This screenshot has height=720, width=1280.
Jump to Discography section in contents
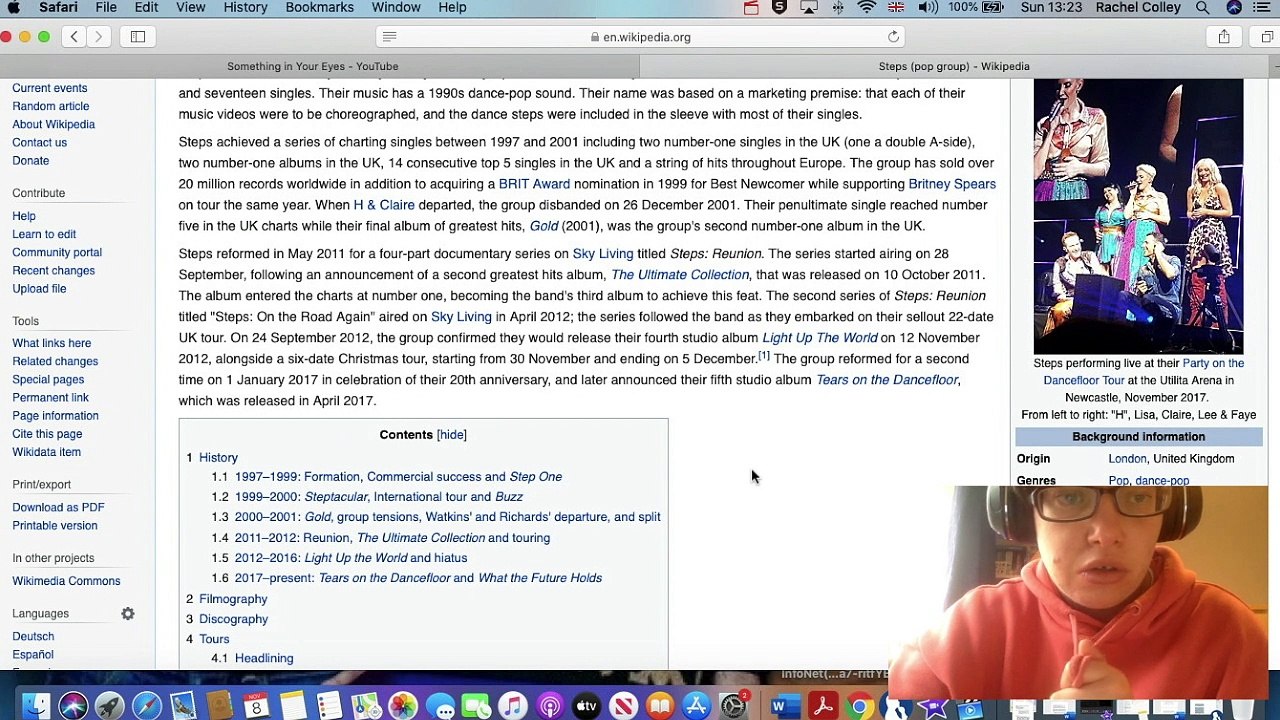tap(233, 619)
